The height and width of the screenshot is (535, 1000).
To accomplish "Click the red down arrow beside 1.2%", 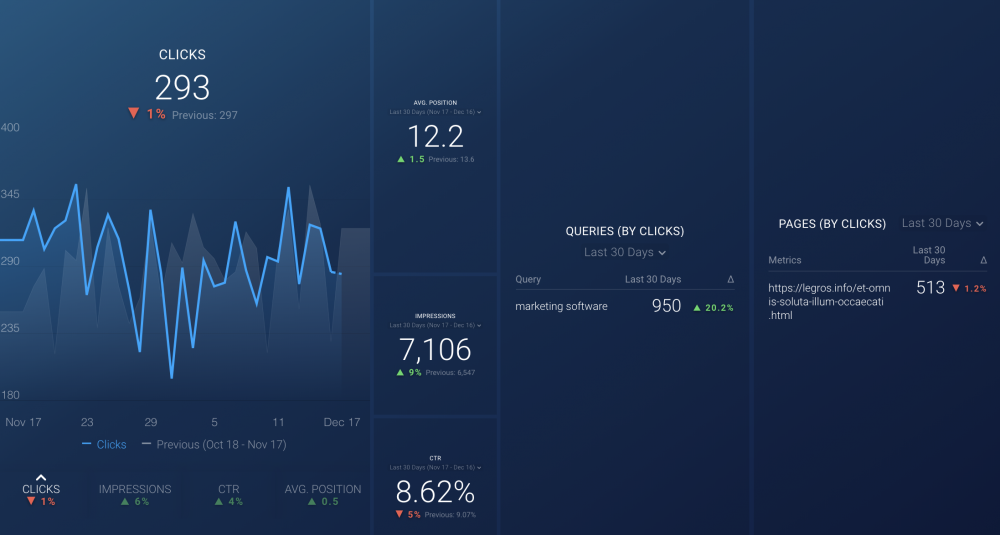I will click(x=956, y=288).
